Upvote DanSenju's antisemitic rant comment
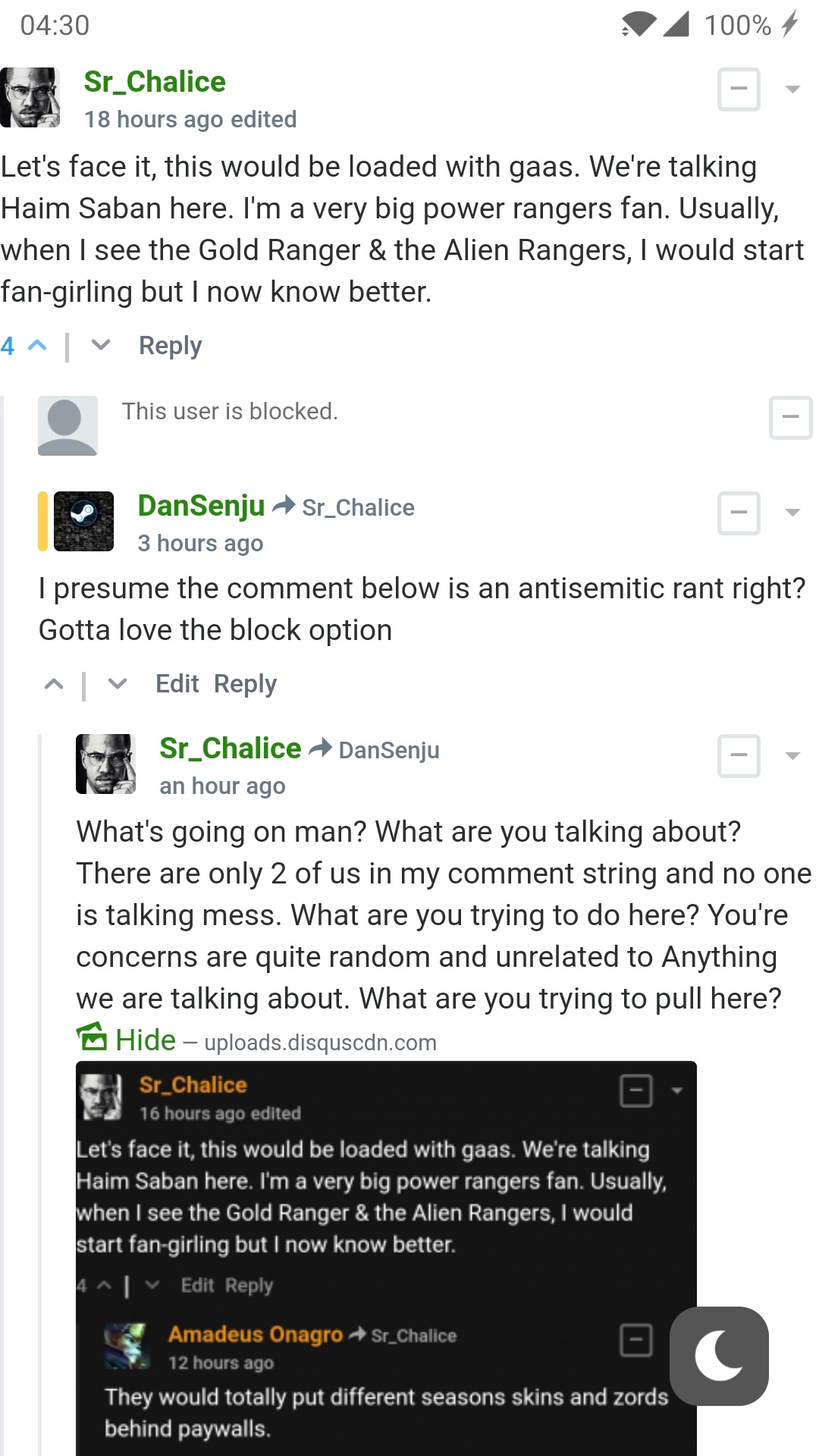 [54, 684]
